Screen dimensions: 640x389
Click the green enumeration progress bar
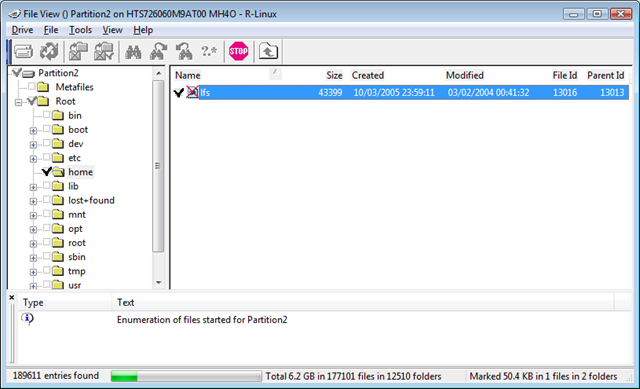tap(186, 376)
